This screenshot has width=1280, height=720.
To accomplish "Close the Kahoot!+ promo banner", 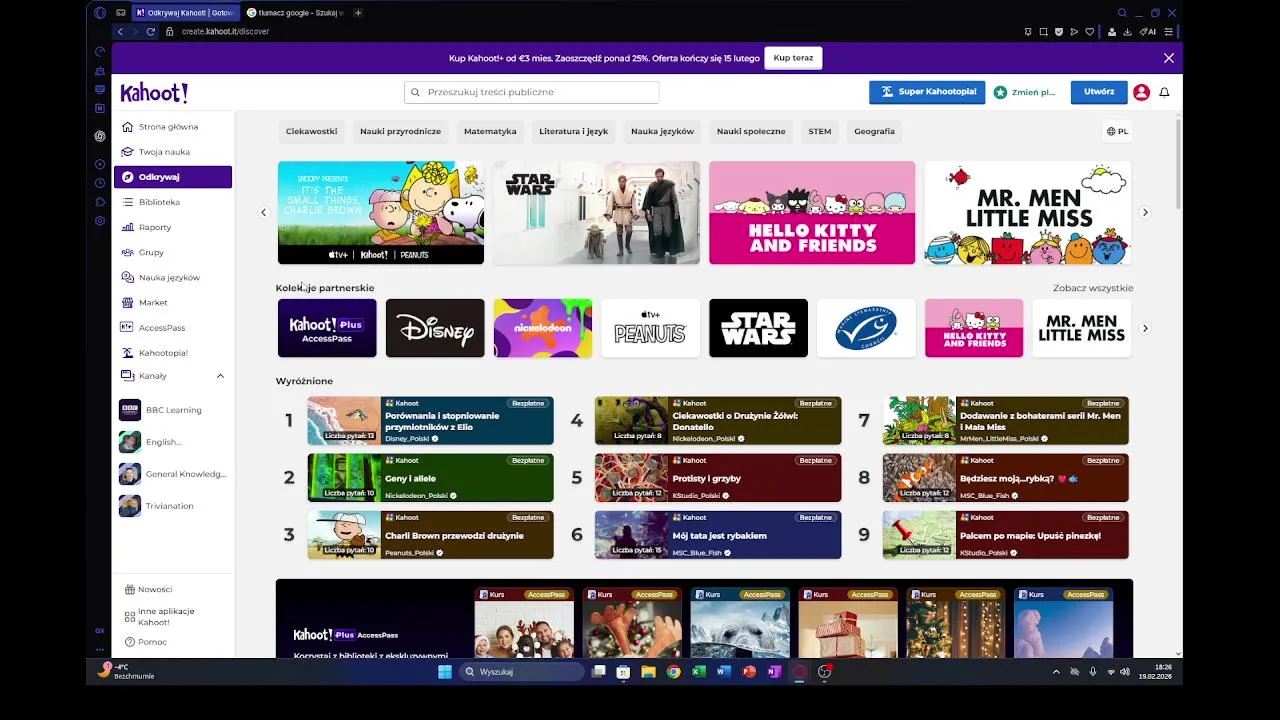I will pyautogui.click(x=1168, y=58).
